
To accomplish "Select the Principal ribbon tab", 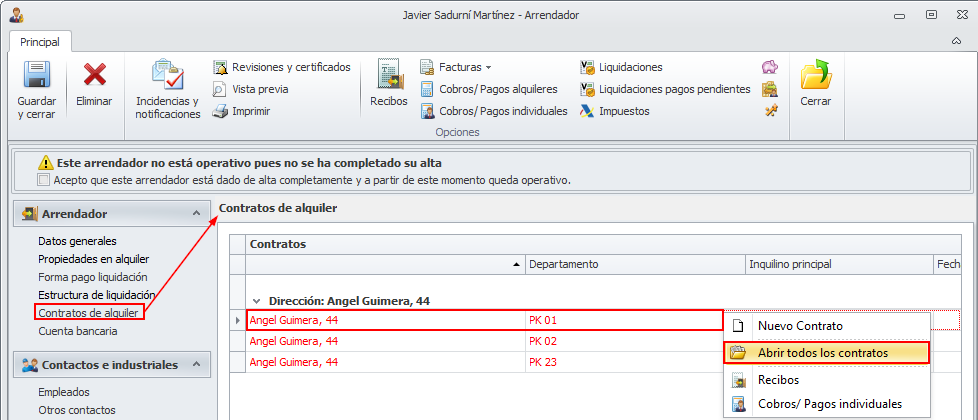I will coord(40,42).
